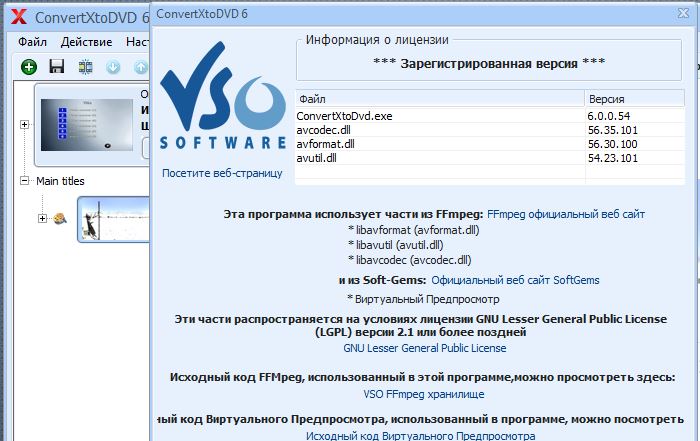Select the DVD menu preview thumbnail
Image resolution: width=700 pixels, height=441 pixels.
(x=87, y=125)
